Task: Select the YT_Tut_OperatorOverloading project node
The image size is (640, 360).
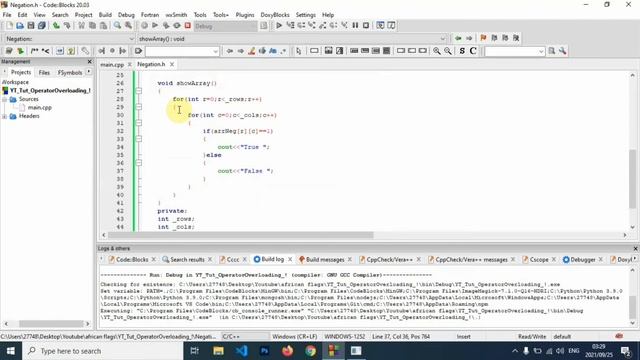Action: [x=50, y=91]
